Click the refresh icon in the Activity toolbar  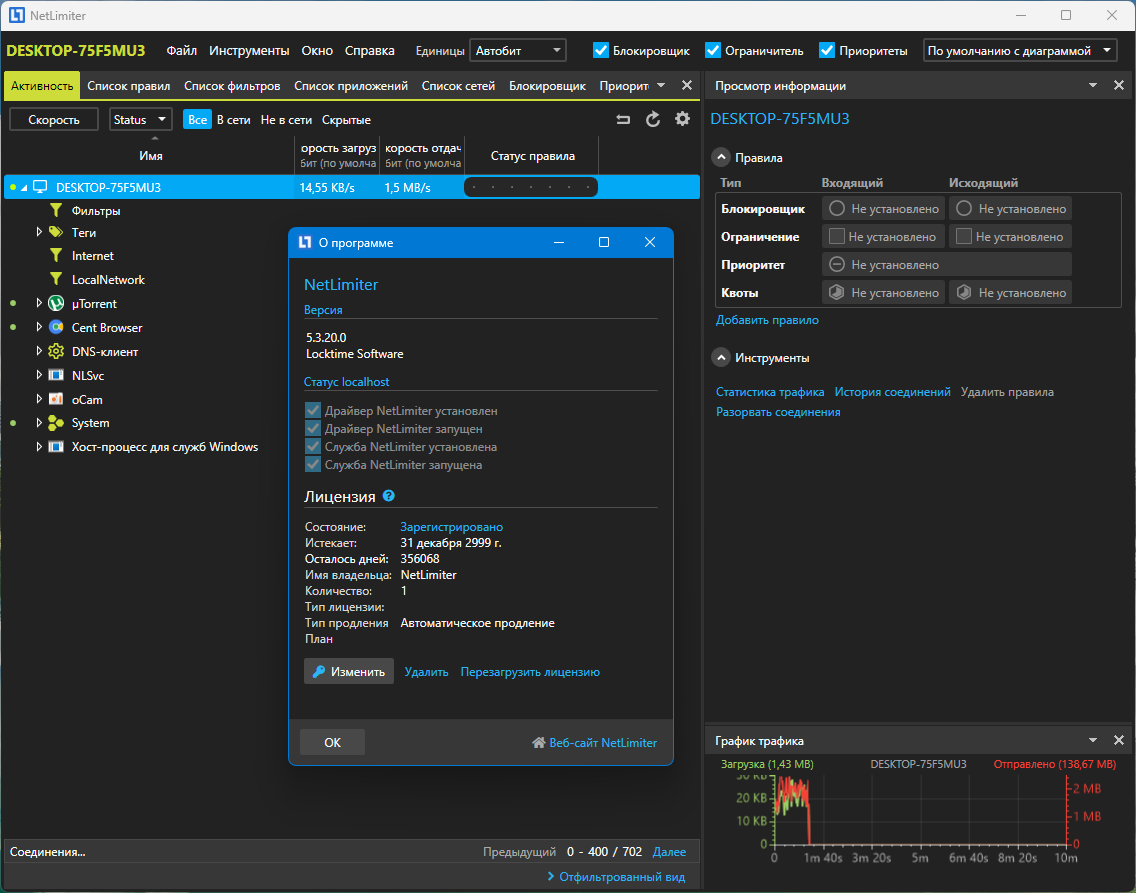coord(653,120)
